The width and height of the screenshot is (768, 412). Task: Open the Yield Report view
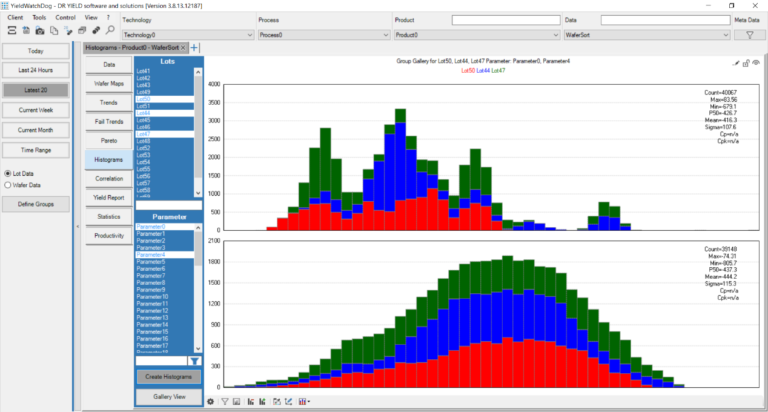click(109, 197)
